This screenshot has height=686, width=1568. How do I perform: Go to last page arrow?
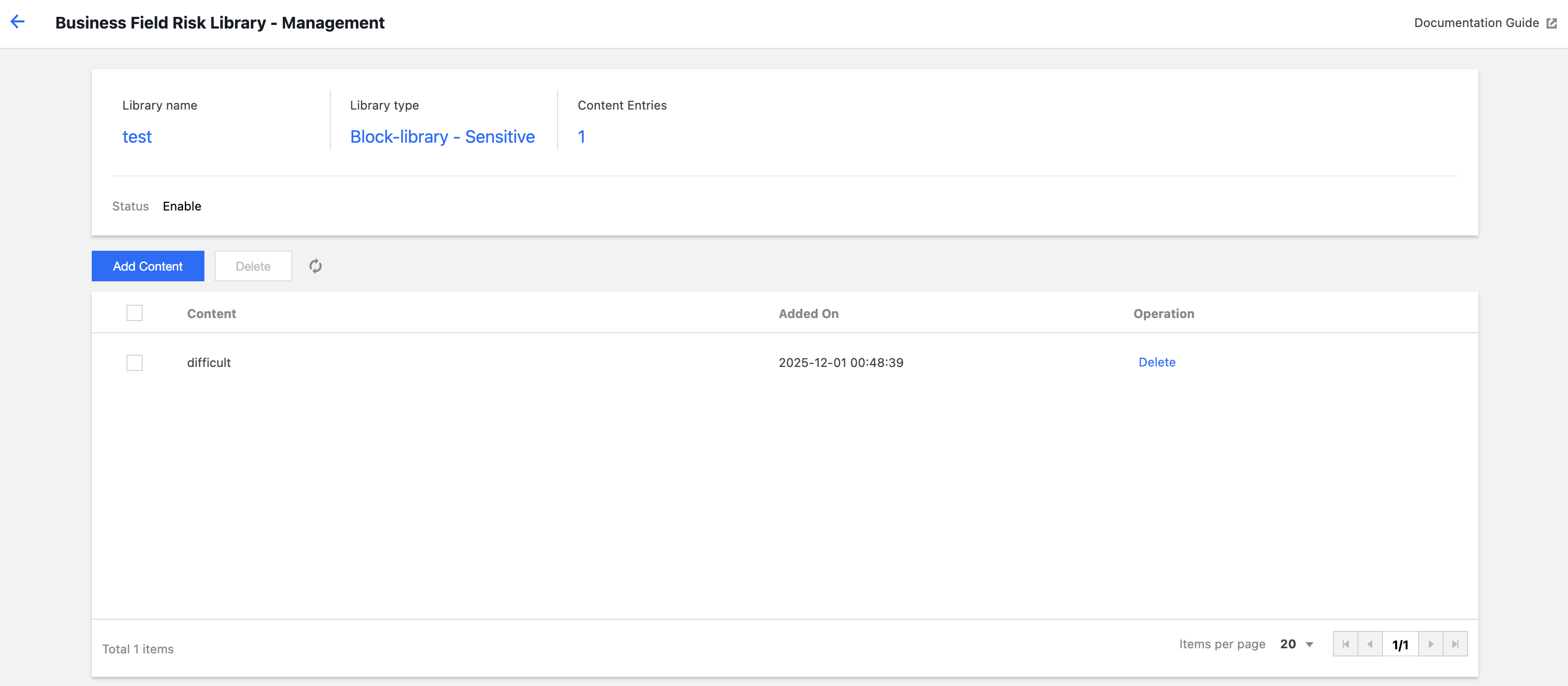(x=1455, y=644)
